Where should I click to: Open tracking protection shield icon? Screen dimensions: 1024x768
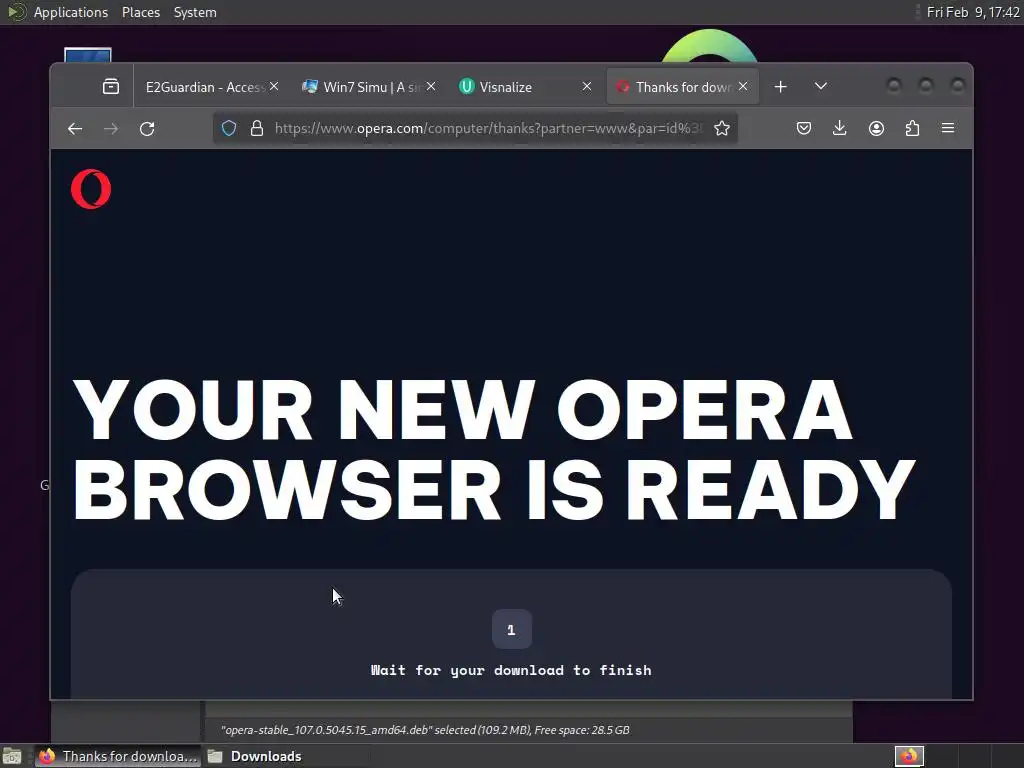229,129
